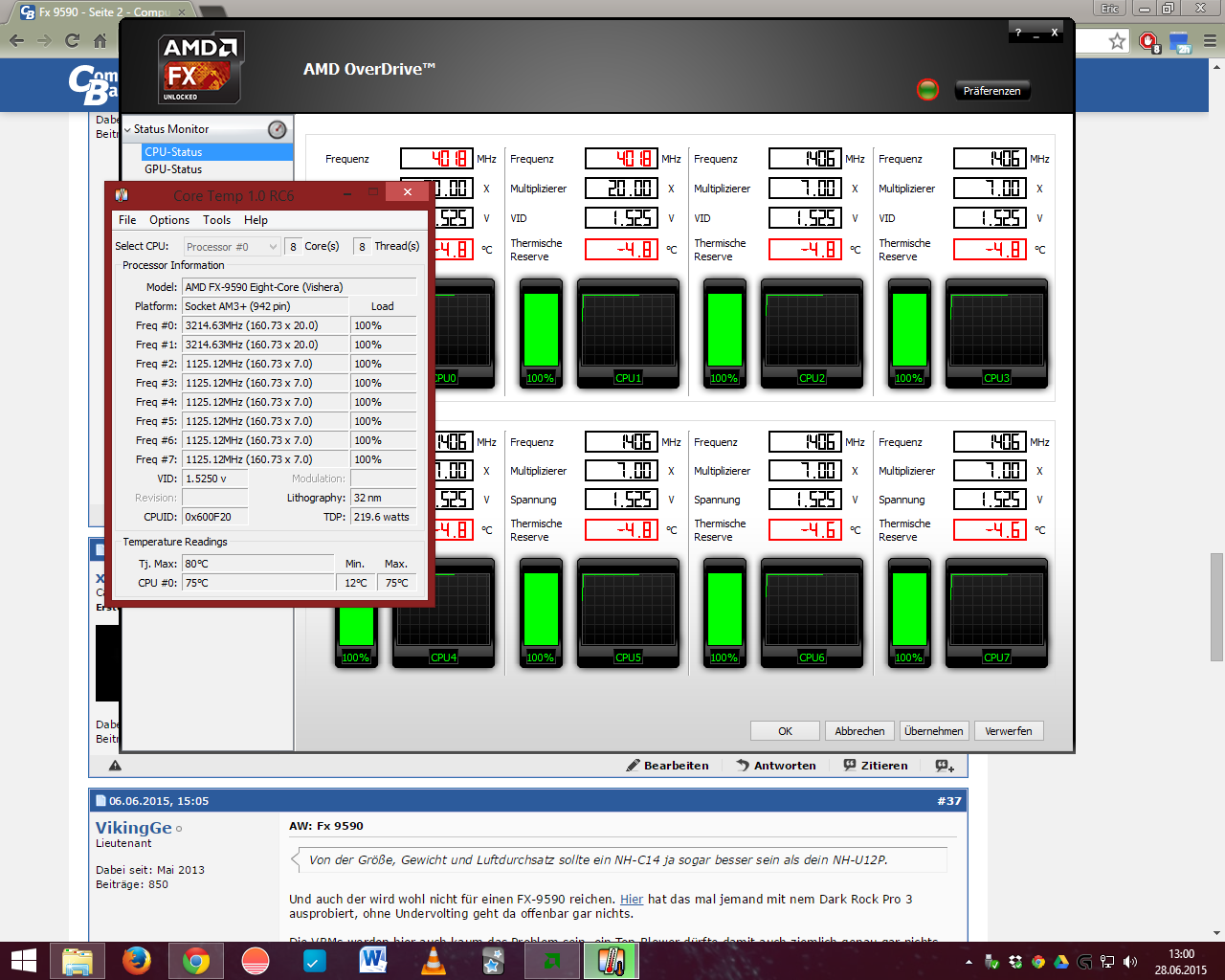Click the red circle taskbar app
Viewport: 1225px width, 980px height.
coord(256,961)
